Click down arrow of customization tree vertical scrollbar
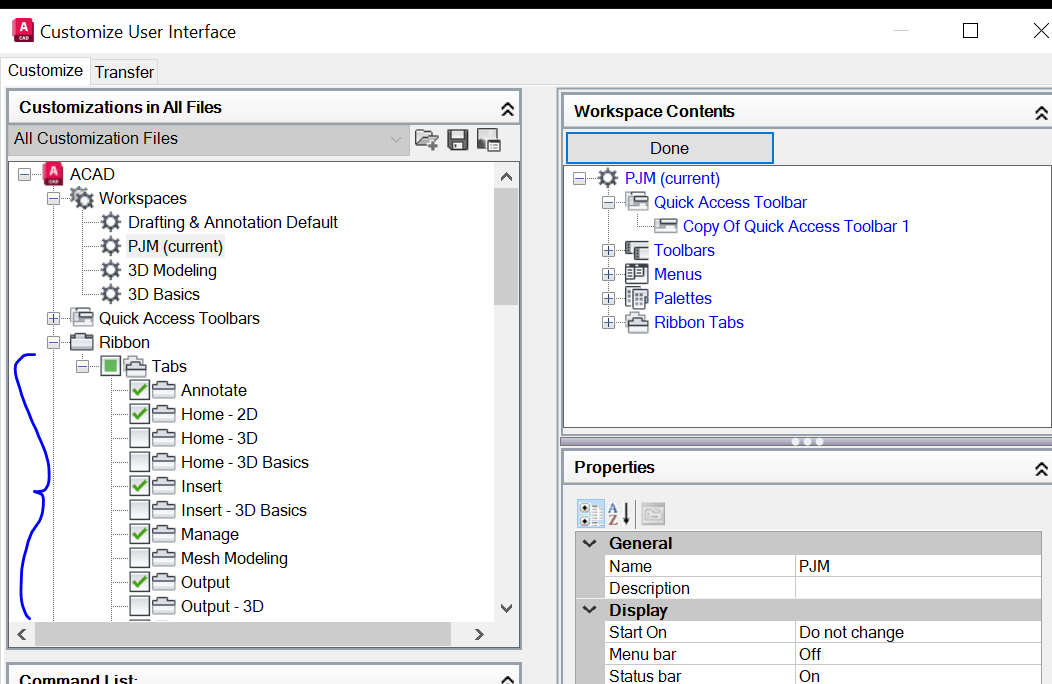 click(x=507, y=608)
